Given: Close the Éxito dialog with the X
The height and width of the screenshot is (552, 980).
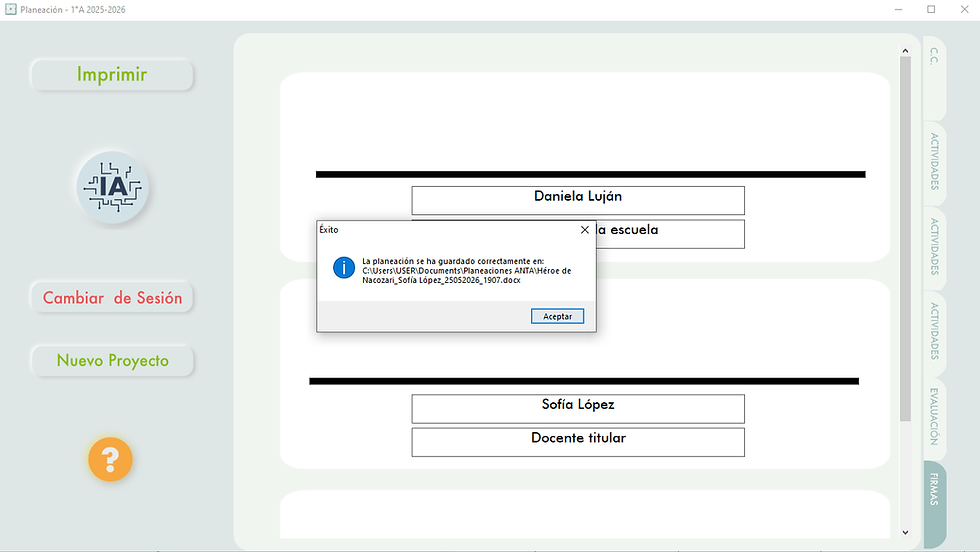Looking at the screenshot, I should 584,229.
